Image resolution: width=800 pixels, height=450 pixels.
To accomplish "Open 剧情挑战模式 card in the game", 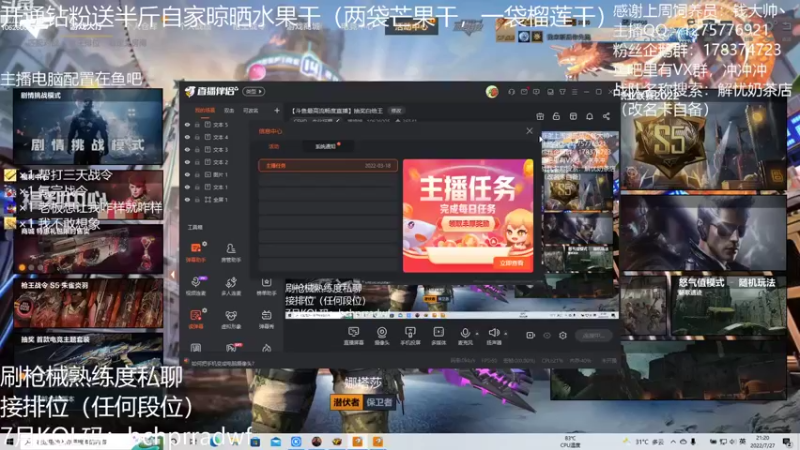I will 88,127.
